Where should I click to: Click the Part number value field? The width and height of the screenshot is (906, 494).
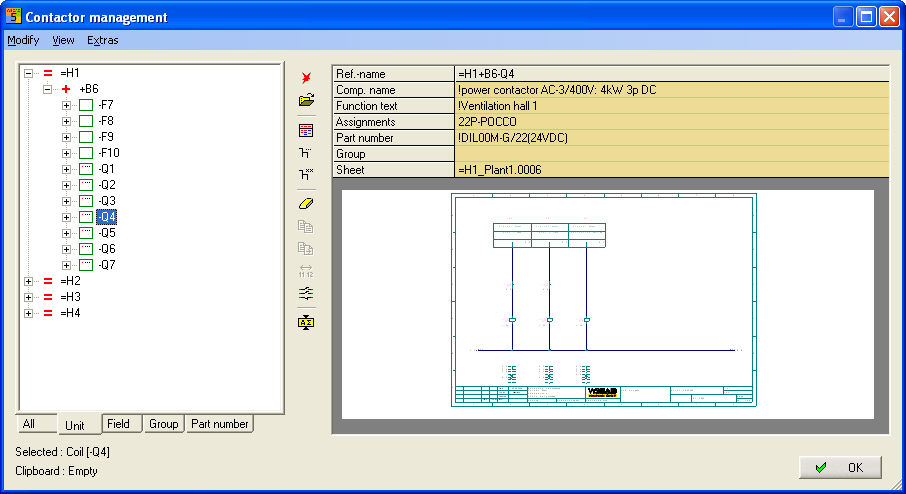672,138
